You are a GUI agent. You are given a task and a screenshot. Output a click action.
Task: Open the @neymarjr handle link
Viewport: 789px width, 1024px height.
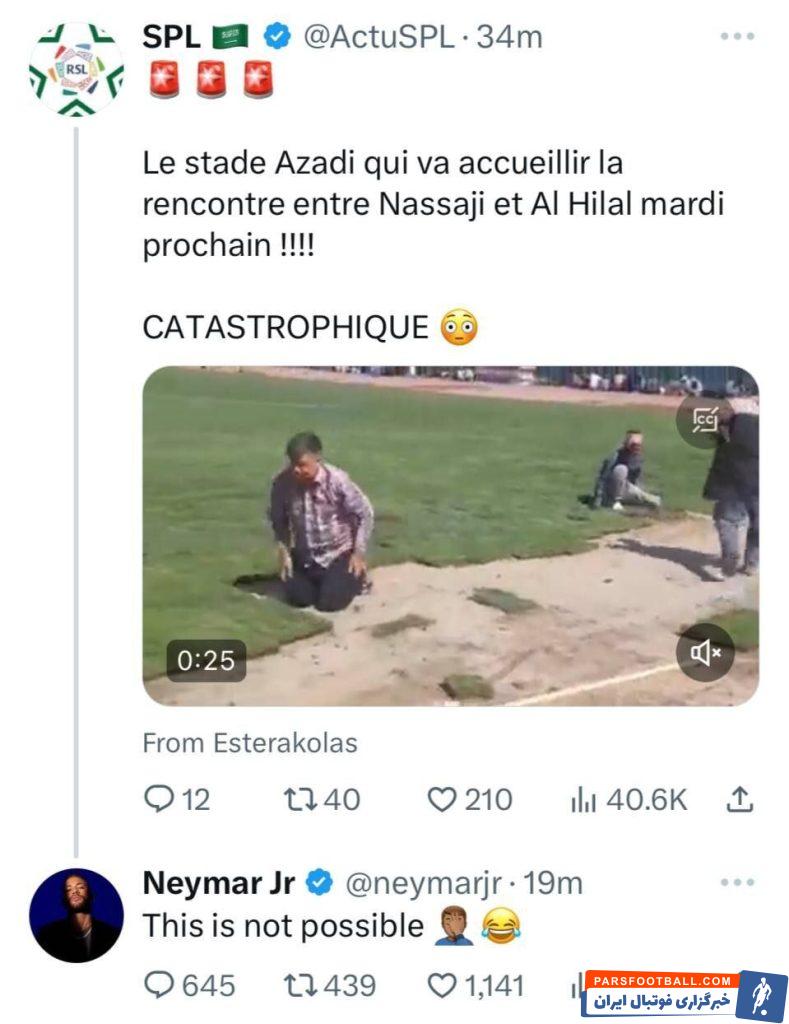[424, 883]
